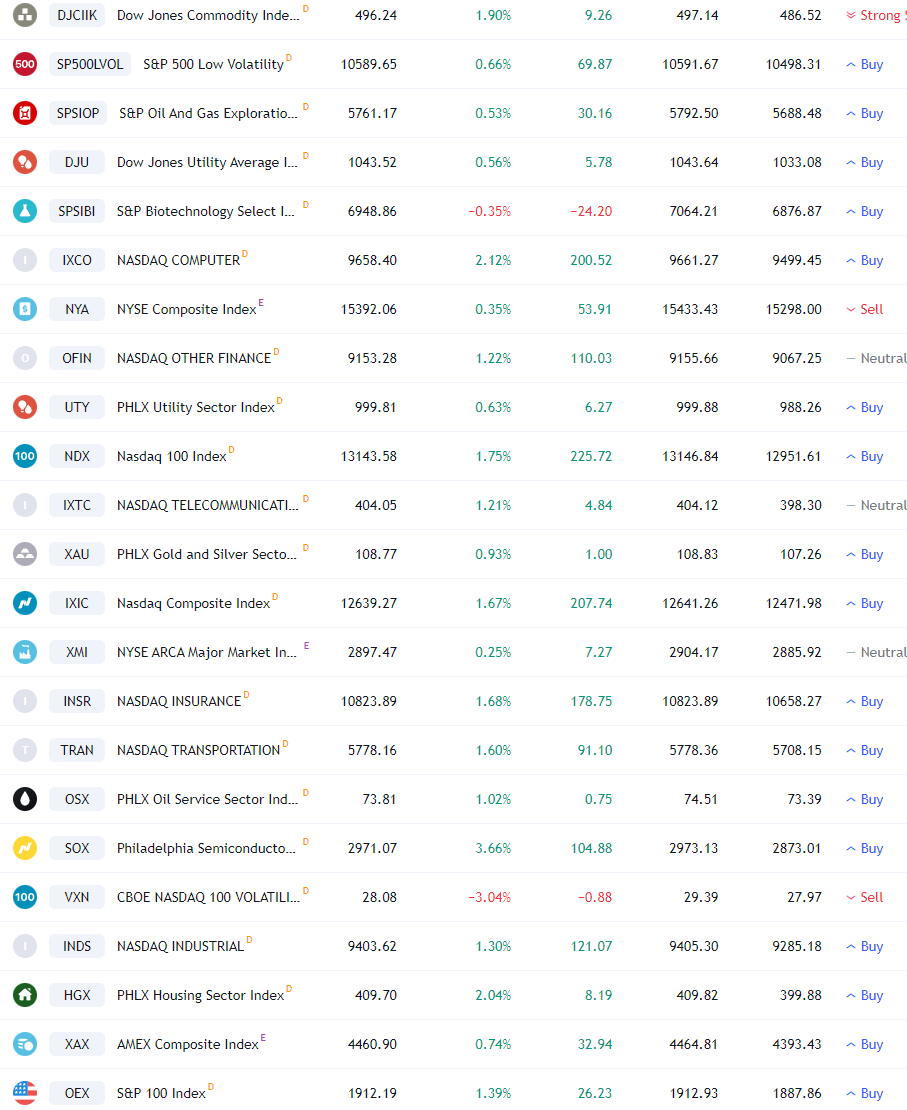Click the Neutral rating for XMI
907x1110 pixels.
[x=877, y=652]
